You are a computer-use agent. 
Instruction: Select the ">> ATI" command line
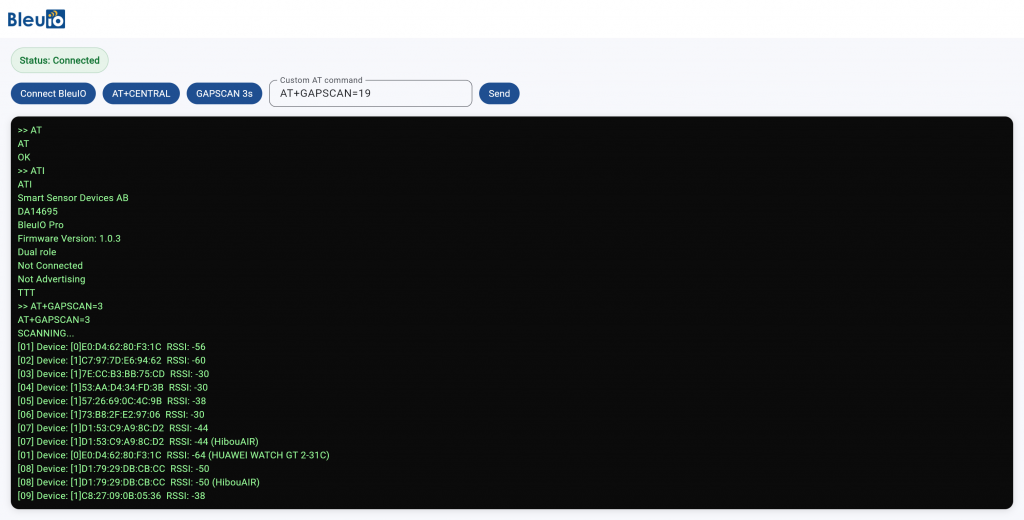coord(31,171)
